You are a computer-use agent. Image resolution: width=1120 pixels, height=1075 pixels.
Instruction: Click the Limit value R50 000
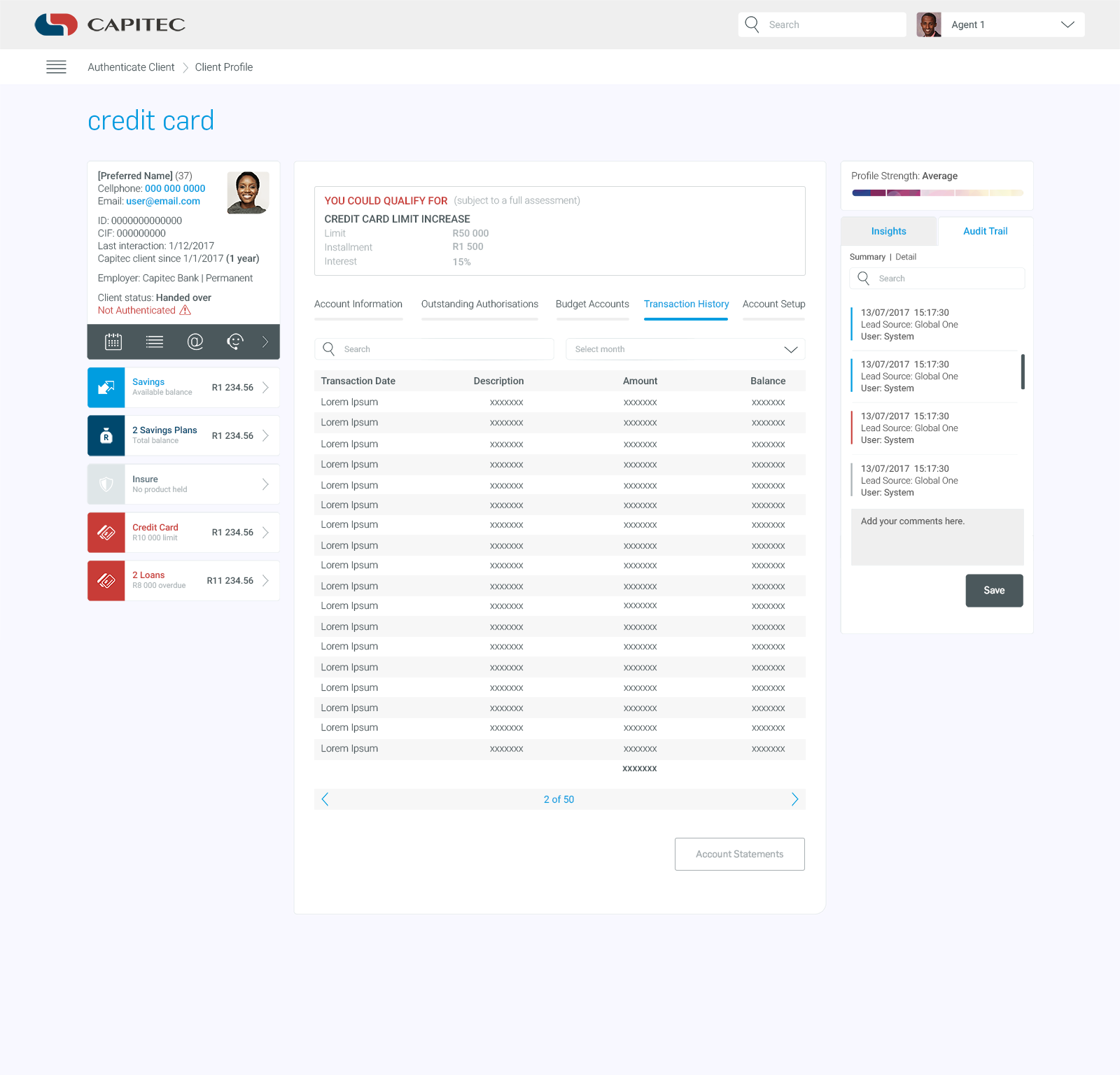pyautogui.click(x=470, y=233)
